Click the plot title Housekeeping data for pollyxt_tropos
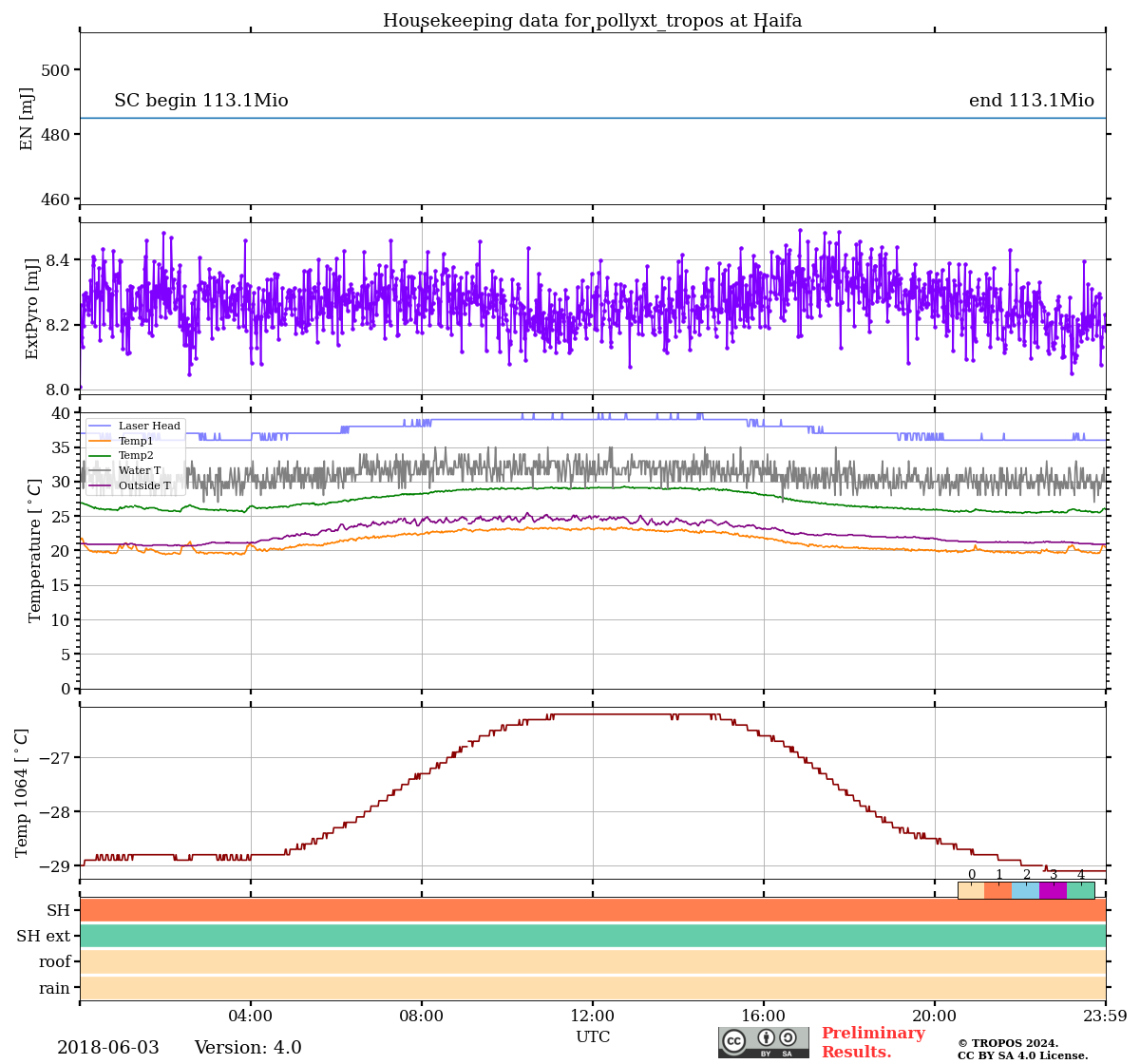This screenshot has width=1140, height=1064. 592,21
